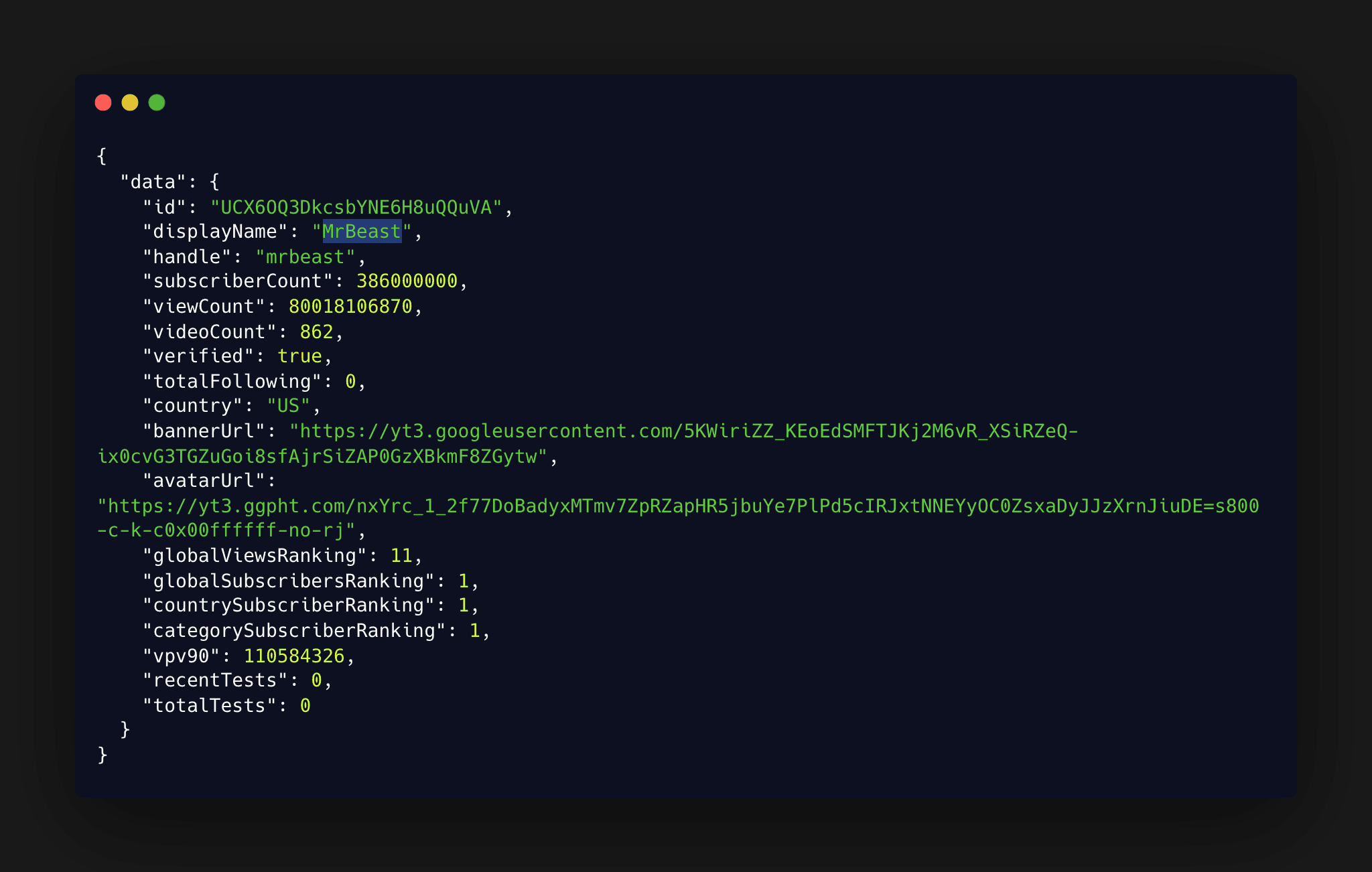The width and height of the screenshot is (1372, 872).
Task: Click the "globalSubscribersRanking" key
Action: [x=289, y=581]
